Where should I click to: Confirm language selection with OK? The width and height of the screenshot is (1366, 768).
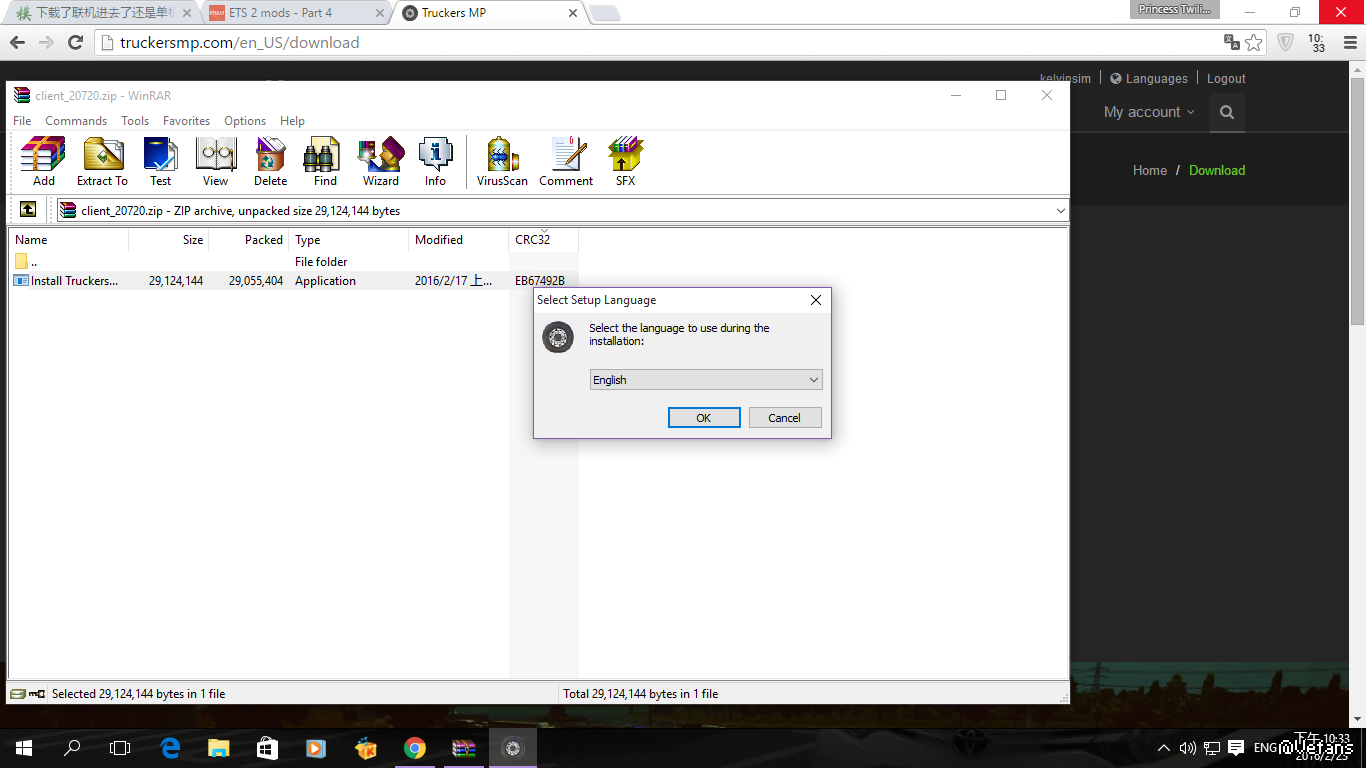[704, 418]
